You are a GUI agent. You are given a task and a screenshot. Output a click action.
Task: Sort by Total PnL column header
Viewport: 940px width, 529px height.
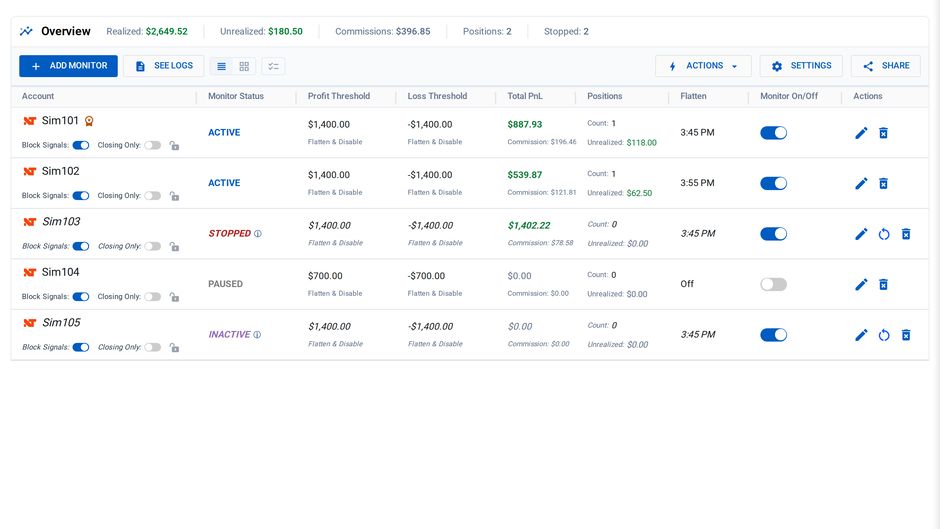click(x=525, y=96)
